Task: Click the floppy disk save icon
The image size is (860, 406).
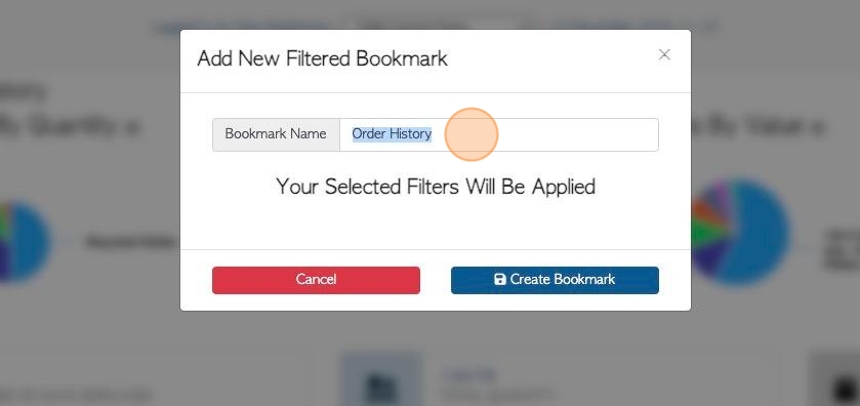Action: click(x=500, y=280)
